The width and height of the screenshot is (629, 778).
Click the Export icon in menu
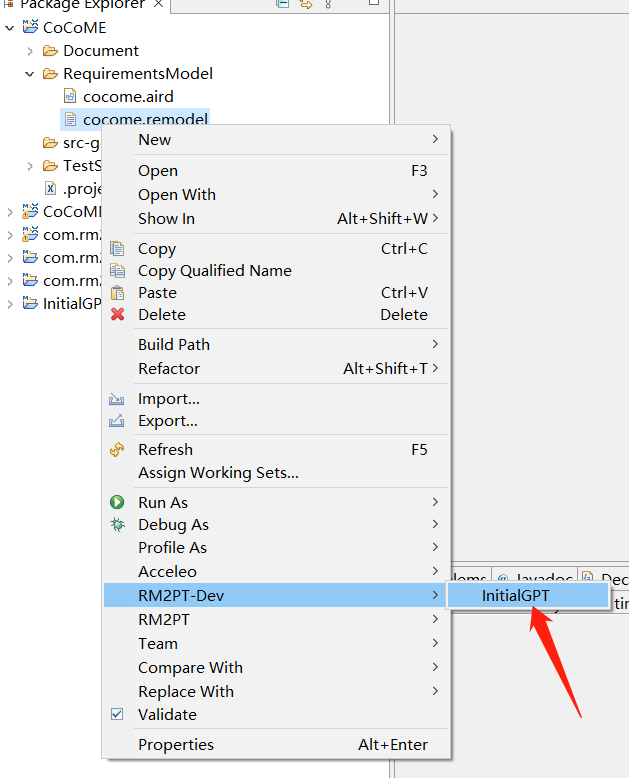(117, 421)
